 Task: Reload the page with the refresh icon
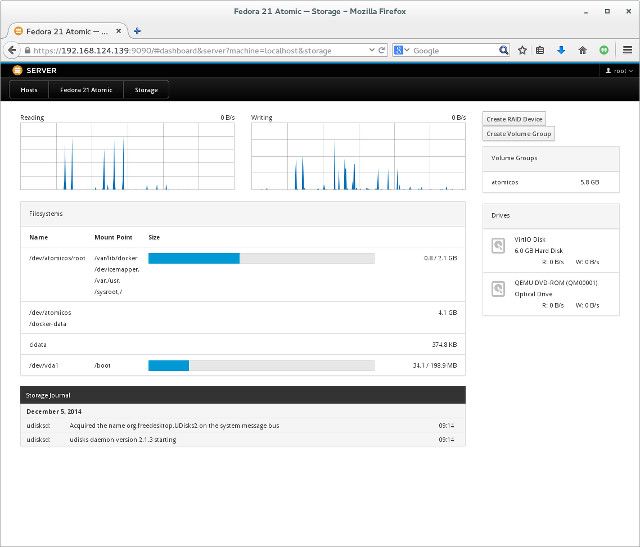click(x=382, y=50)
